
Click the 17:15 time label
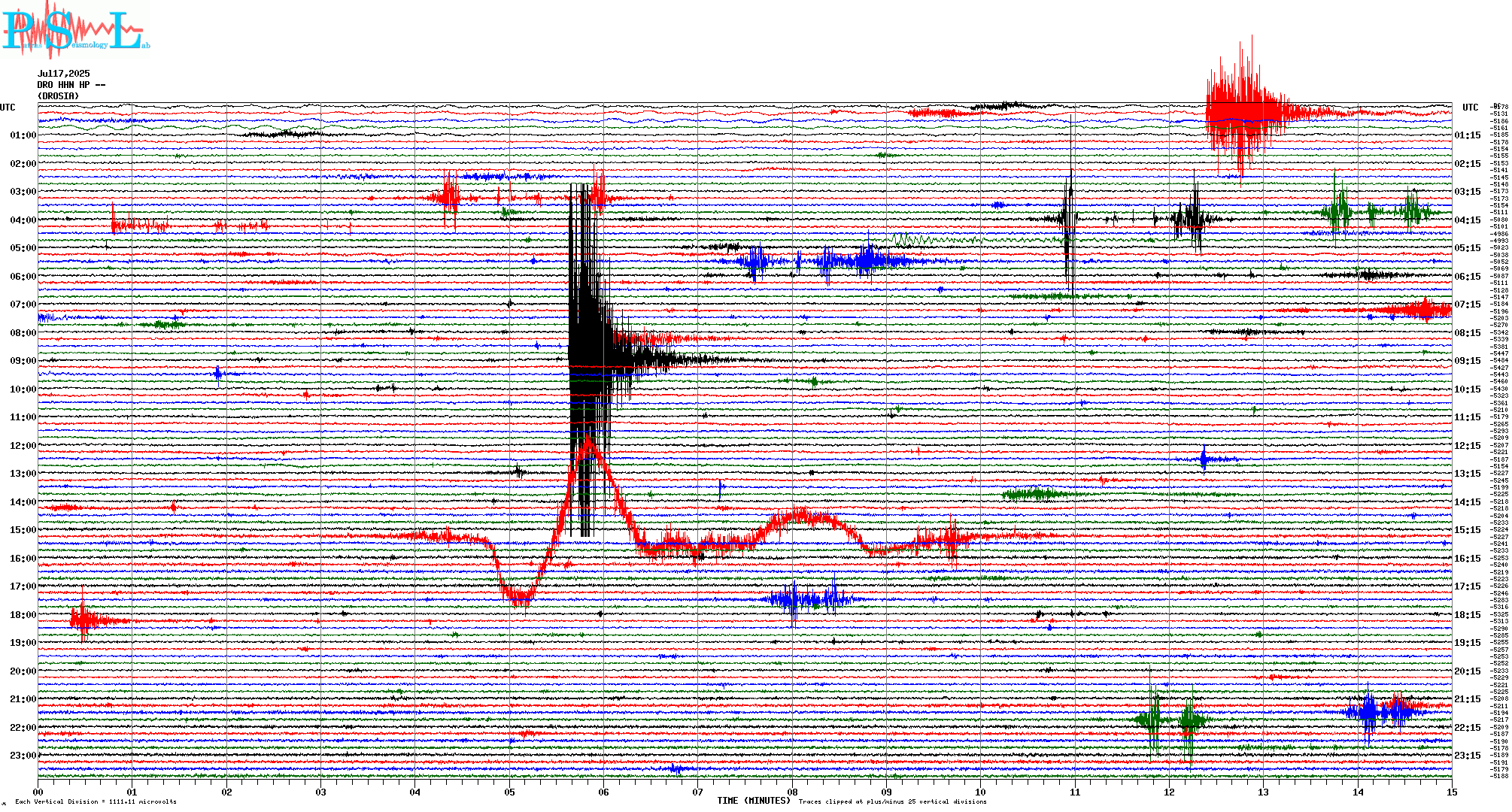(x=1468, y=586)
